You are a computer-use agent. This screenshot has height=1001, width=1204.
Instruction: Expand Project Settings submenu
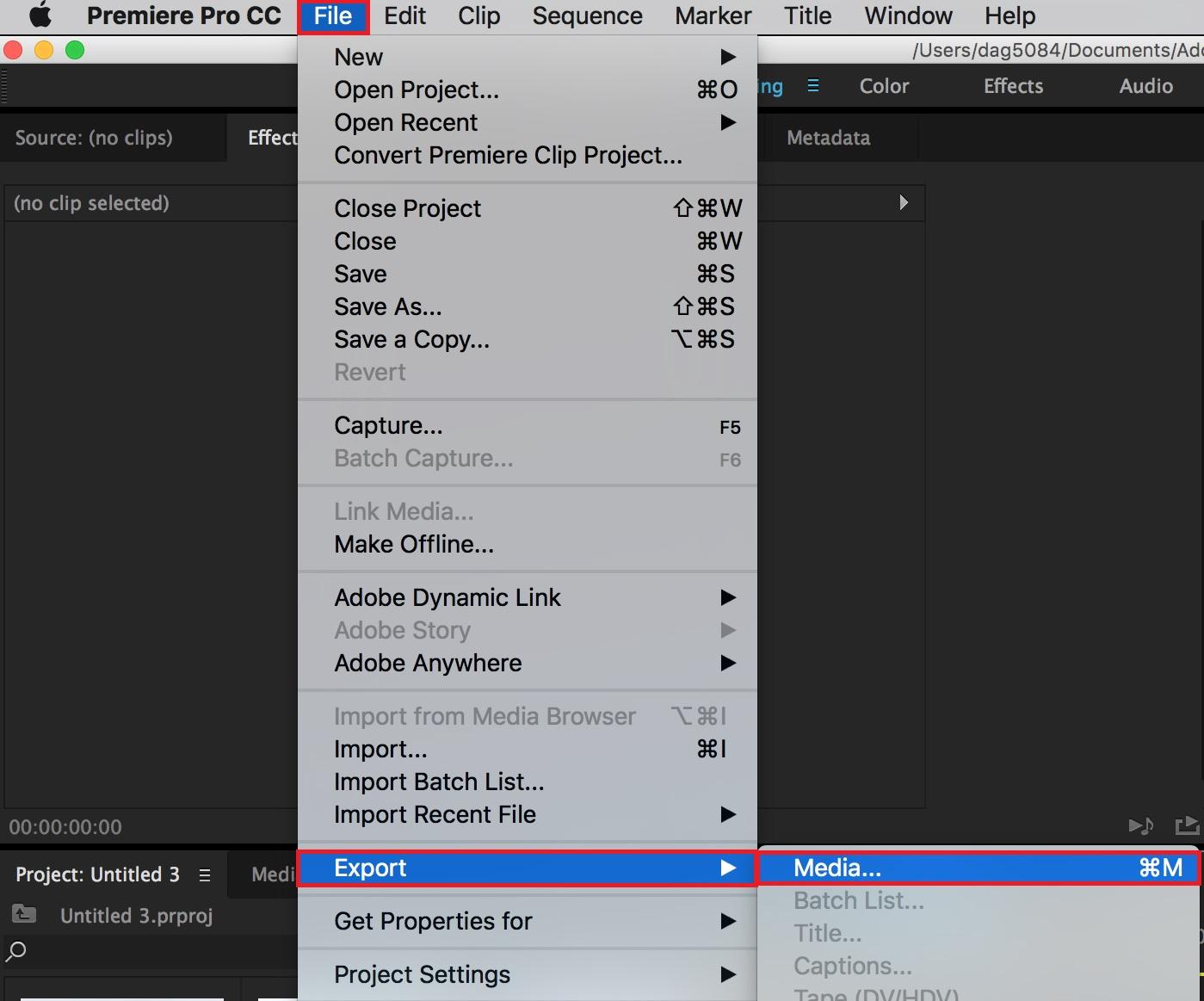528,974
